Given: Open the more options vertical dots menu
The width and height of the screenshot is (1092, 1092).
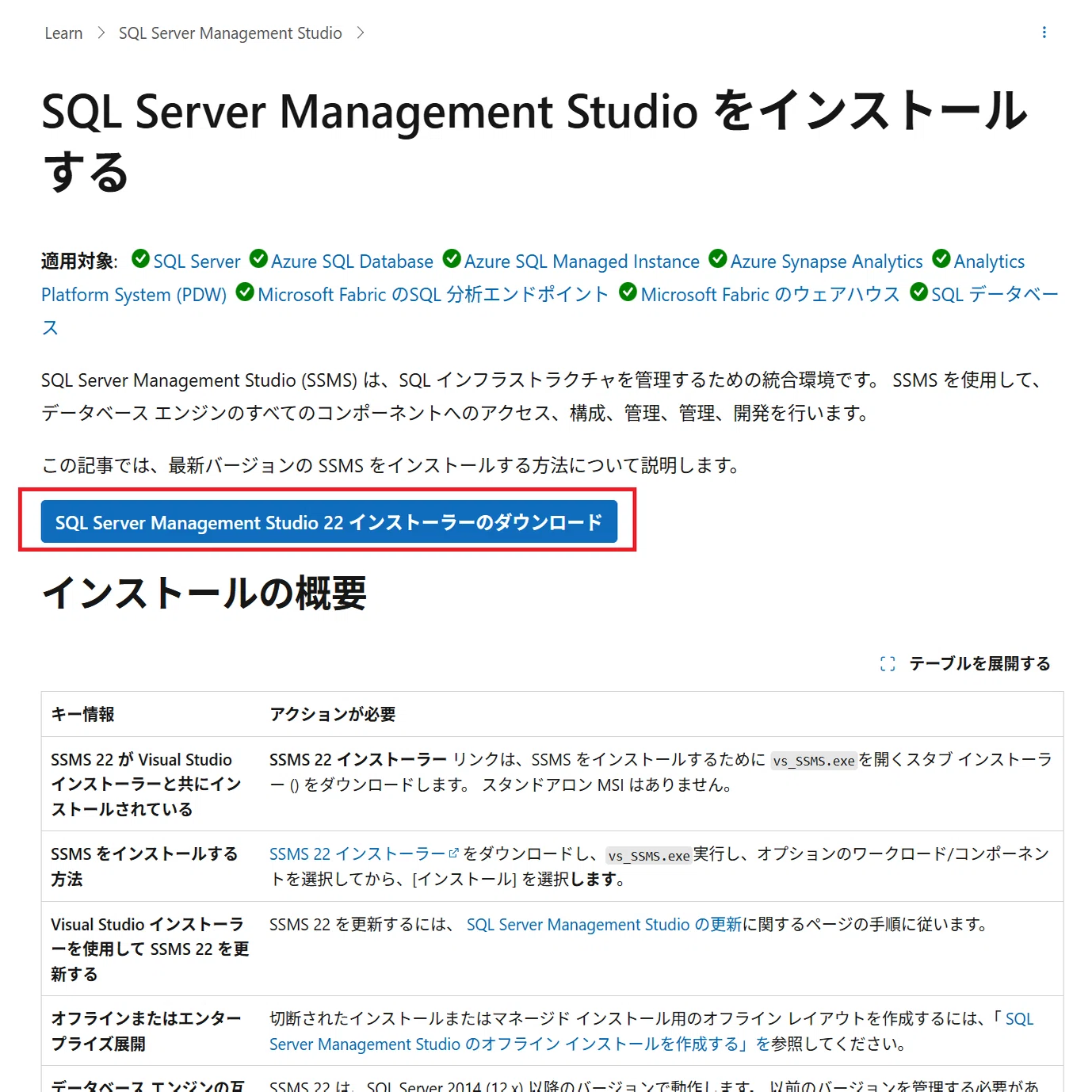Looking at the screenshot, I should pyautogui.click(x=1044, y=32).
